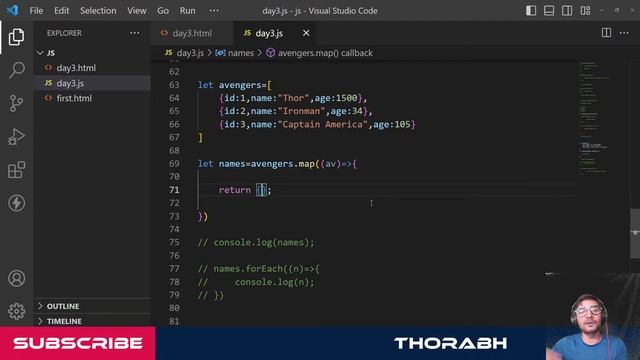Toggle bottom panel visibility

point(549,11)
